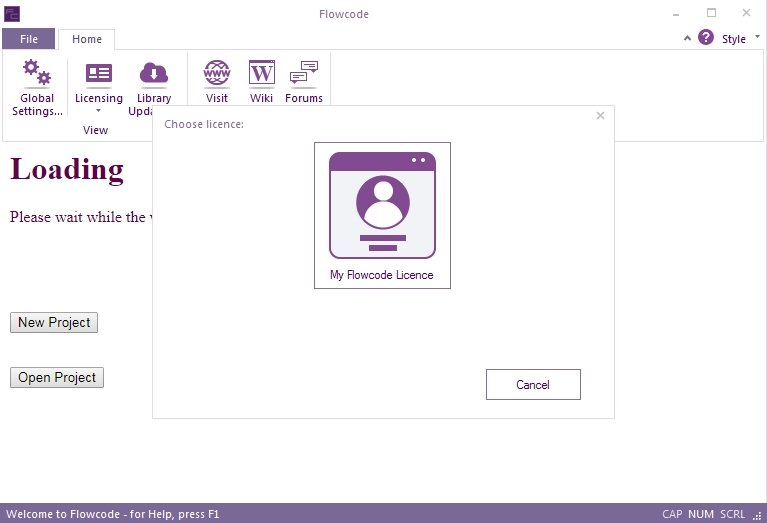767x523 pixels.
Task: Select the Home ribbon tab
Action: click(87, 39)
